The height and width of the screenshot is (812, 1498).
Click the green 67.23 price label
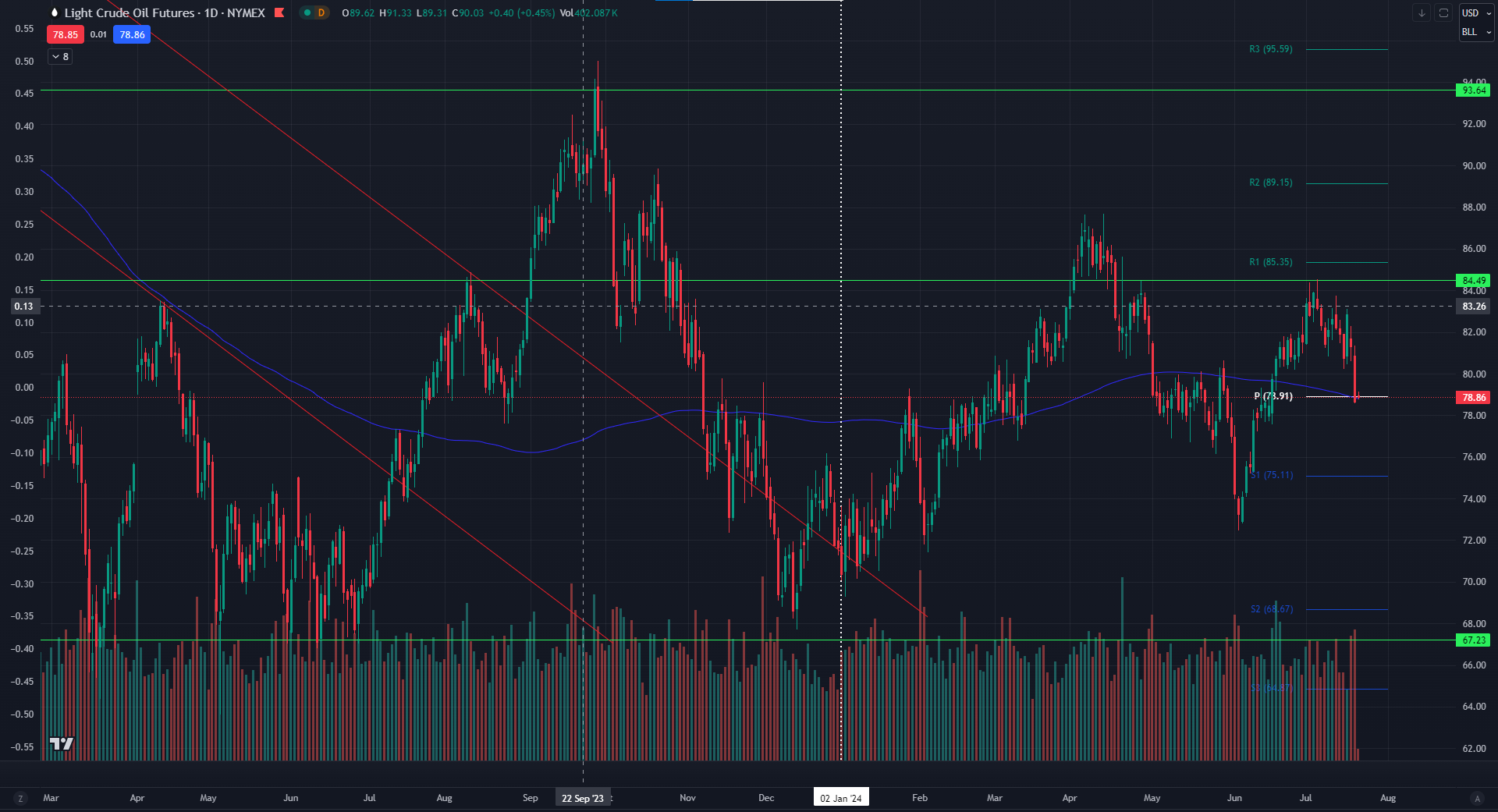[1474, 640]
